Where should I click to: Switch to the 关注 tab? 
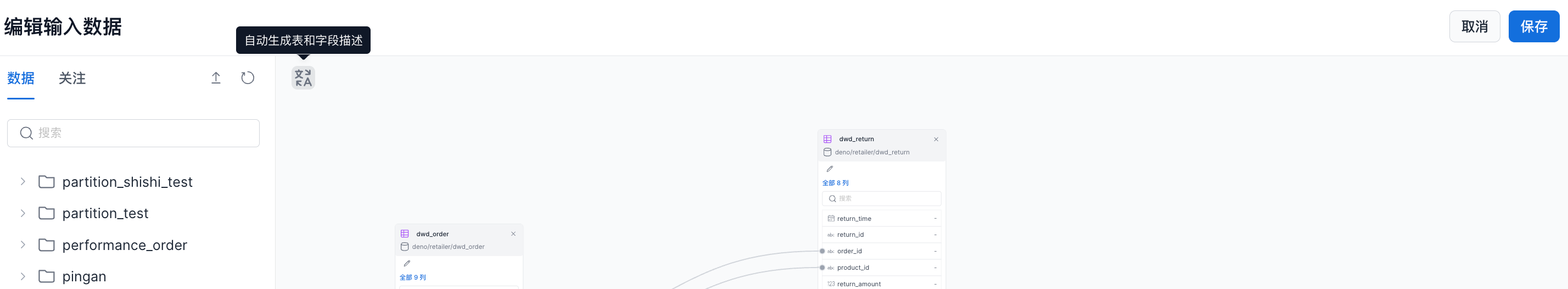tap(72, 79)
